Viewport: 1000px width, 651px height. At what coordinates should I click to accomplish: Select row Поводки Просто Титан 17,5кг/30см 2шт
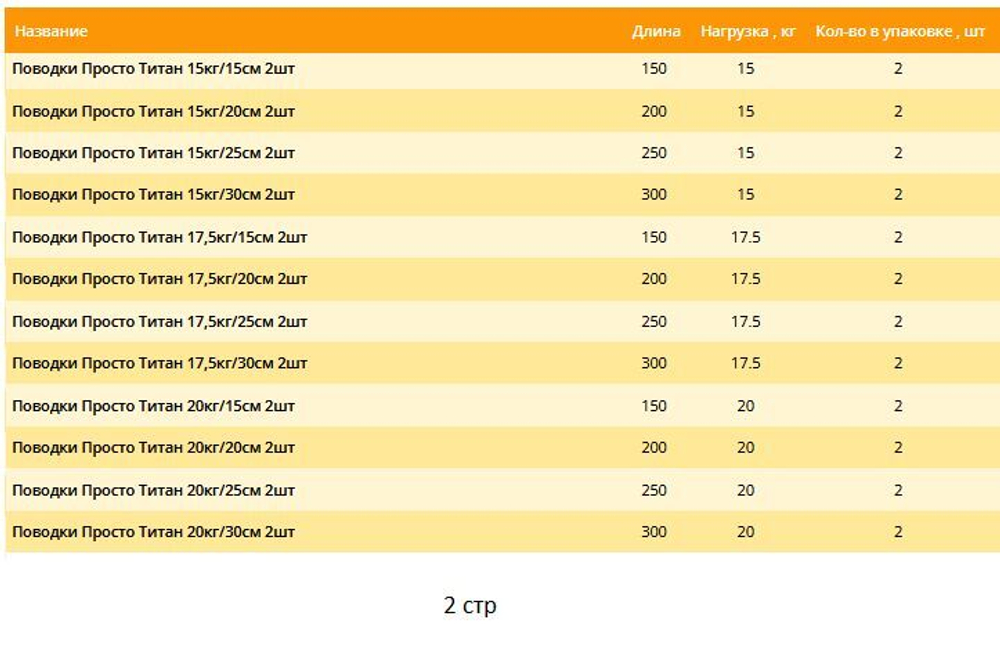(502, 363)
